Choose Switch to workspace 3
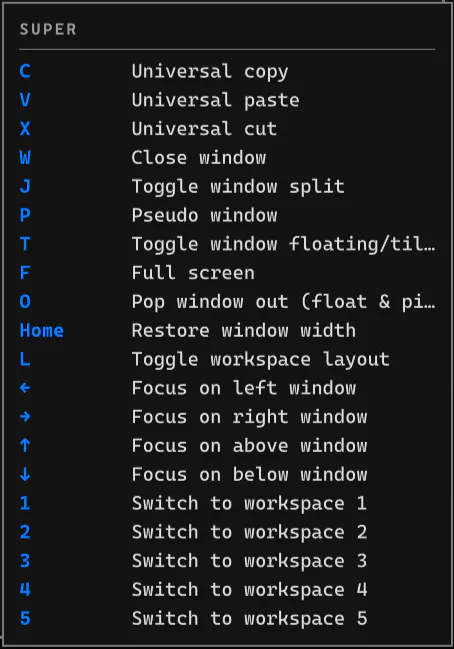This screenshot has height=649, width=454. point(249,561)
